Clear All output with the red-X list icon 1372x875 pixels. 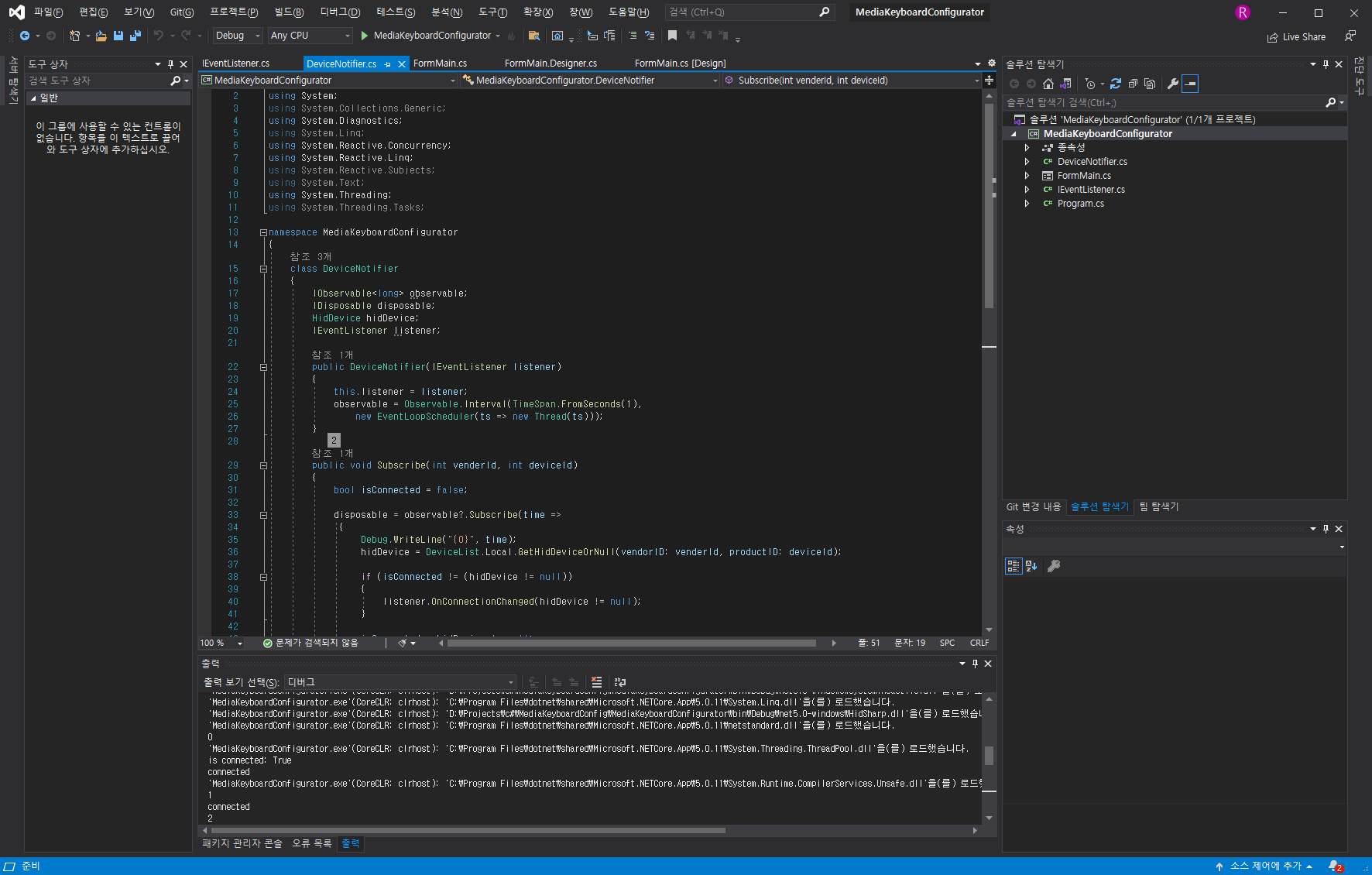click(x=596, y=682)
